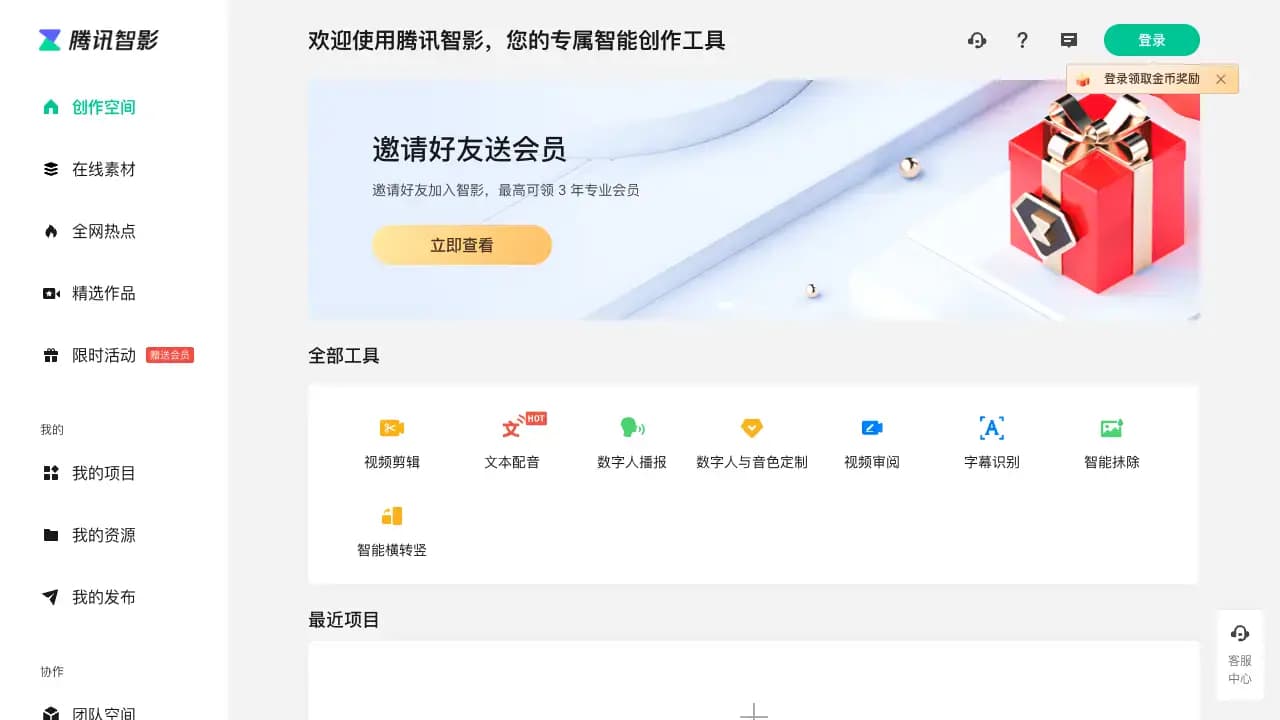1280x720 pixels.
Task: Click the 智能抹除 label
Action: [x=1112, y=462]
